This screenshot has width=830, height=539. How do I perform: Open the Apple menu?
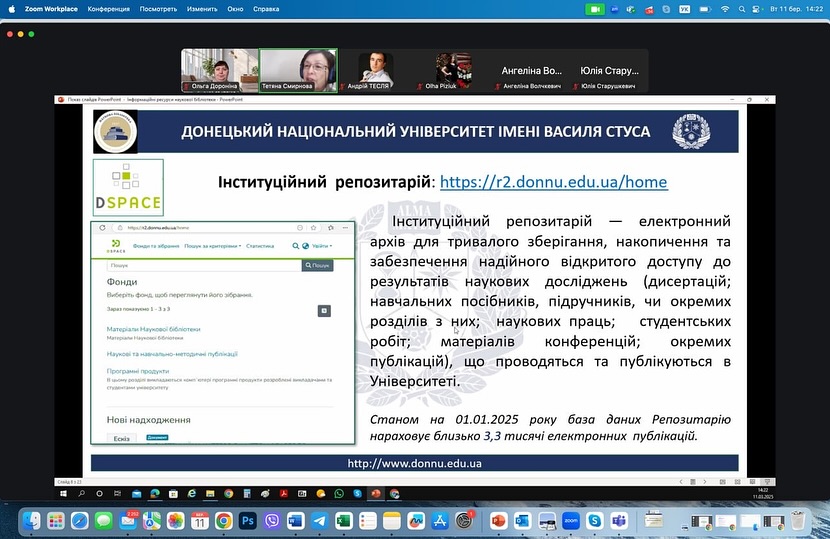(12, 9)
